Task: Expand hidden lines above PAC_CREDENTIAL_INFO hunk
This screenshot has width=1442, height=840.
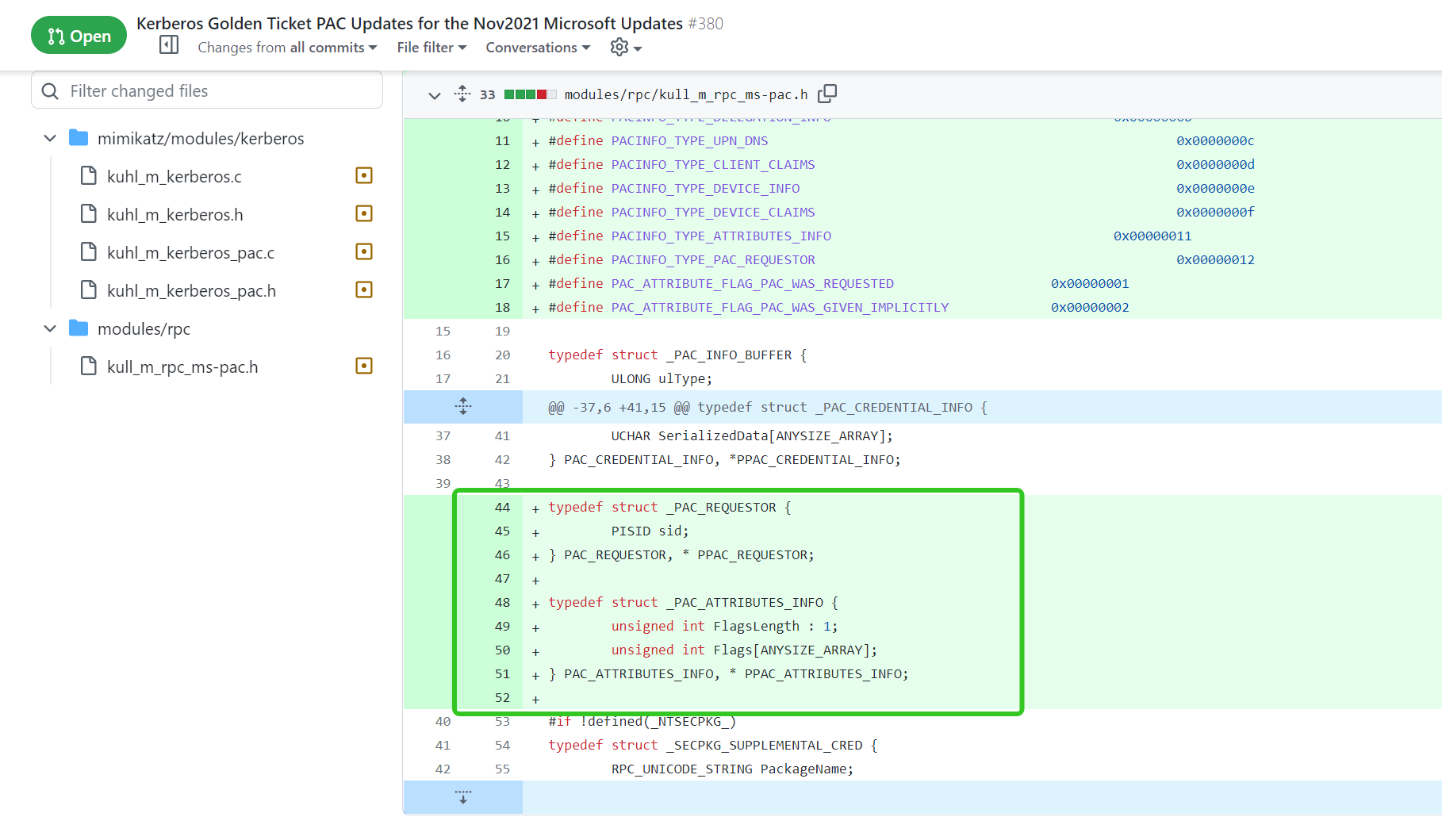Action: click(x=463, y=407)
